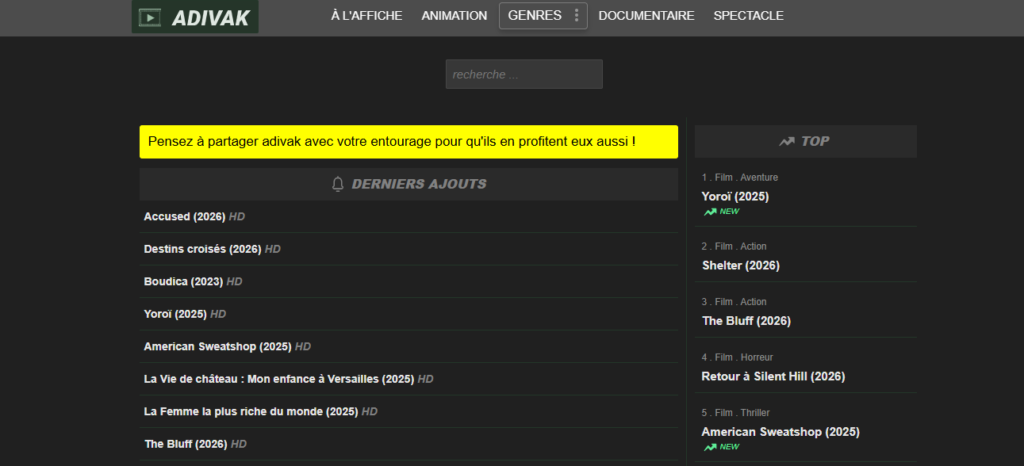The width and height of the screenshot is (1024, 466).
Task: Click the '4 . Film . Horreur' label
Action: click(x=738, y=357)
